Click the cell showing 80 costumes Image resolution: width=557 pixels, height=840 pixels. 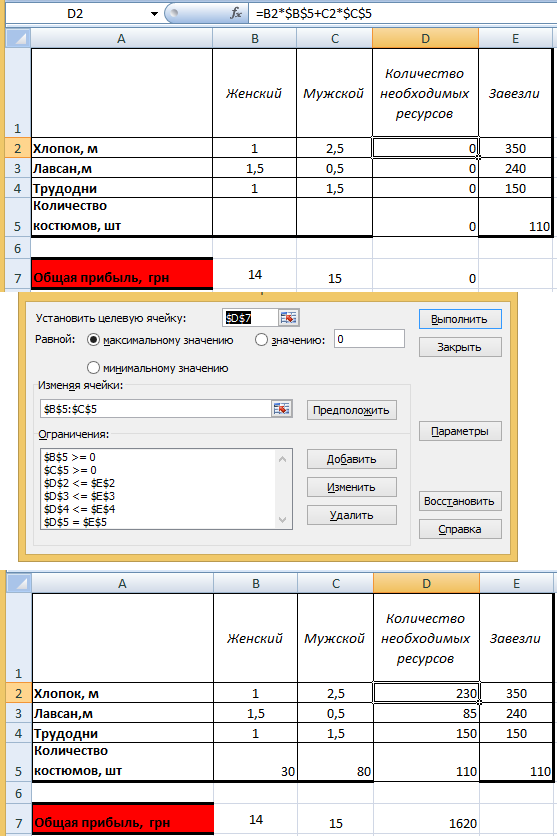[x=335, y=762]
